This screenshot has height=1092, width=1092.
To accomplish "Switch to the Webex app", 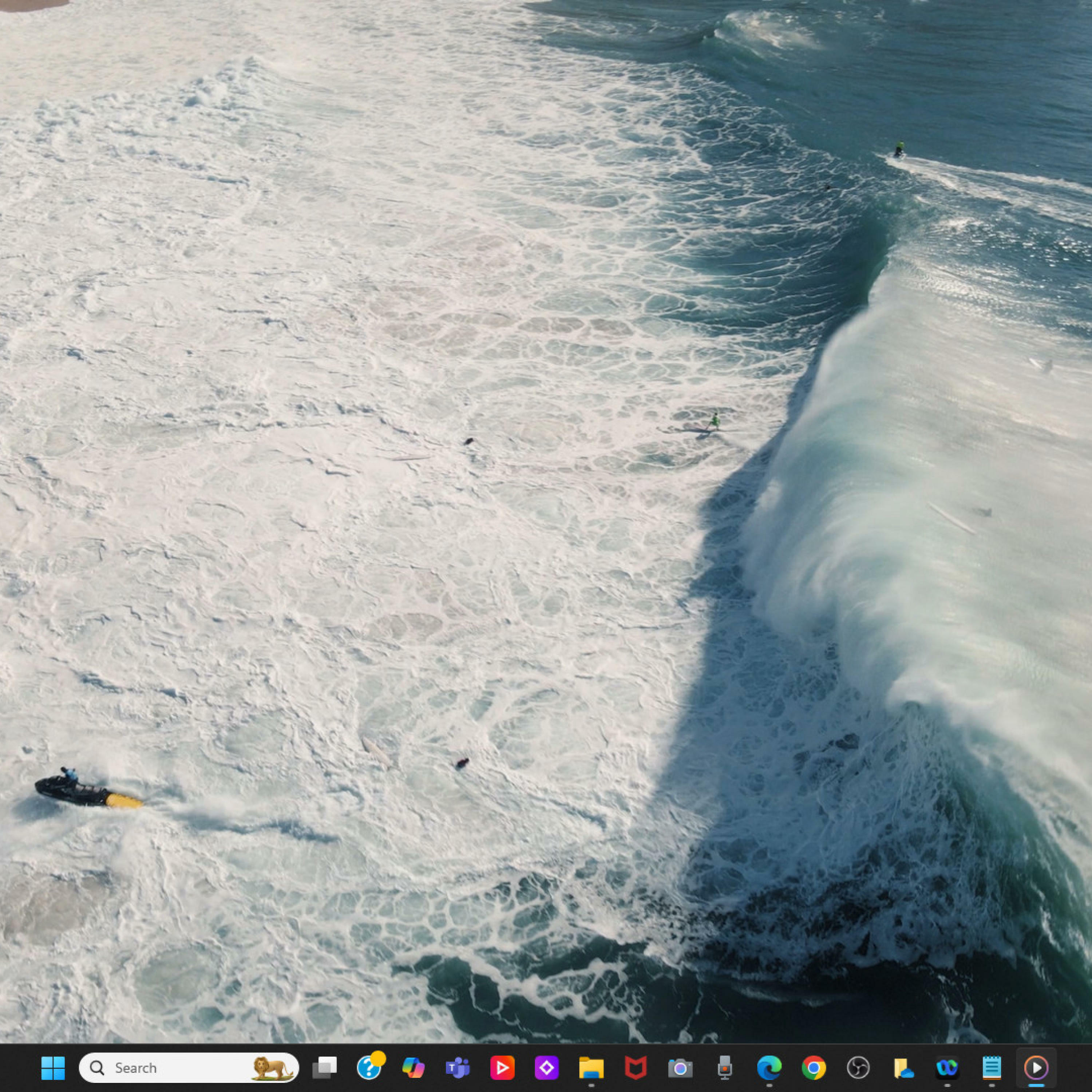I will tap(947, 1068).
